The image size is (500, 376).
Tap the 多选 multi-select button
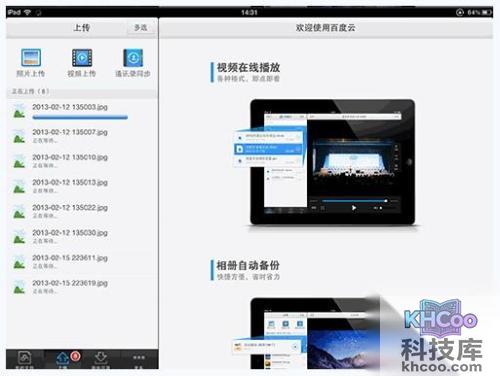141,28
